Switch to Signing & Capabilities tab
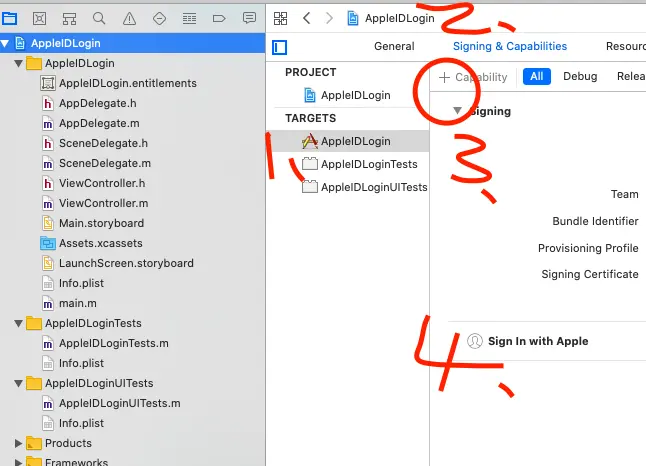Viewport: 646px width, 466px height. click(510, 46)
